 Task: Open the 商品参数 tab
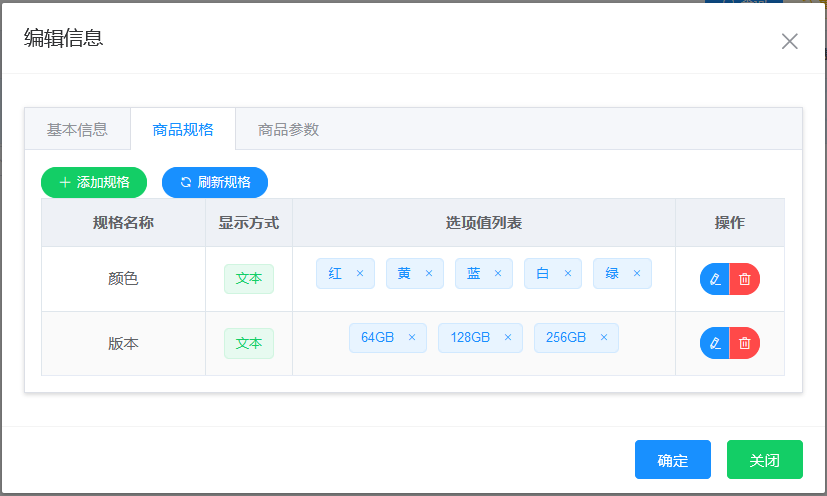tap(288, 129)
